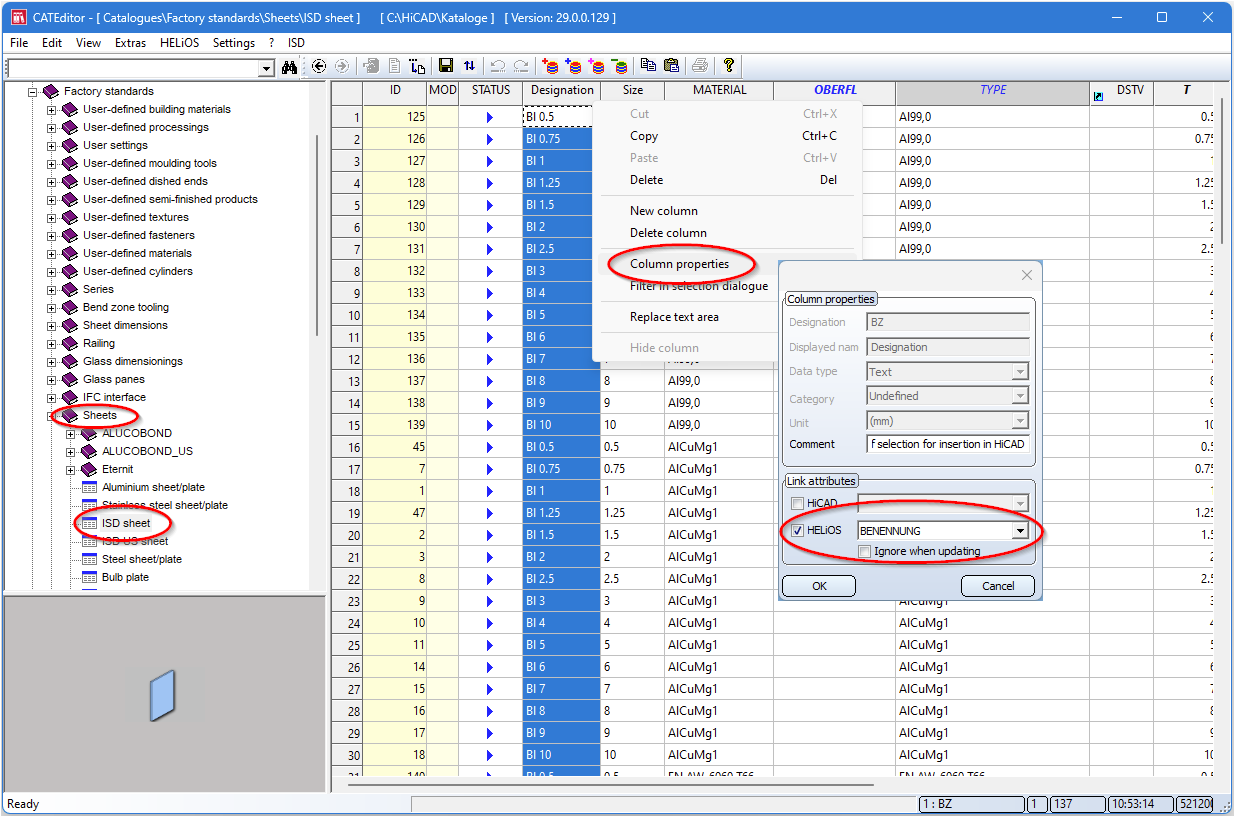Open the toolbar search combo box dropdown
Screen dimensions: 1234x816
click(x=266, y=68)
